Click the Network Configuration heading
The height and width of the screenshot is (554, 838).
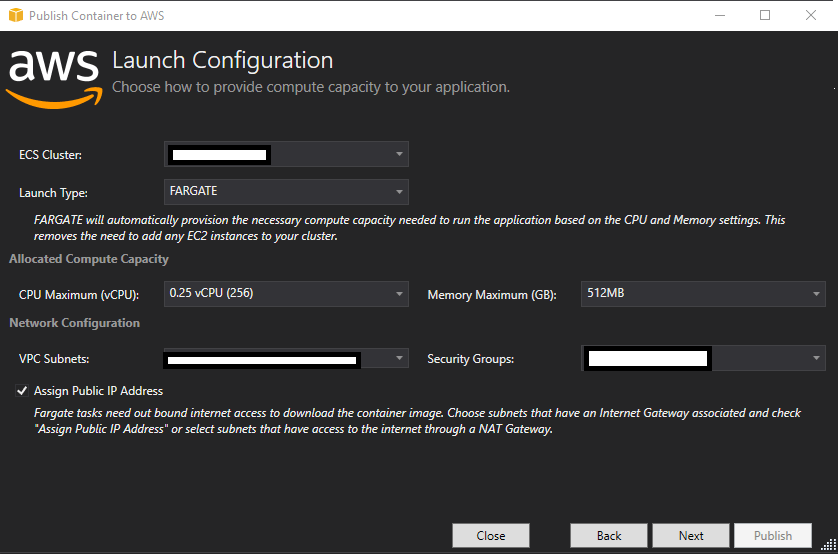click(74, 323)
